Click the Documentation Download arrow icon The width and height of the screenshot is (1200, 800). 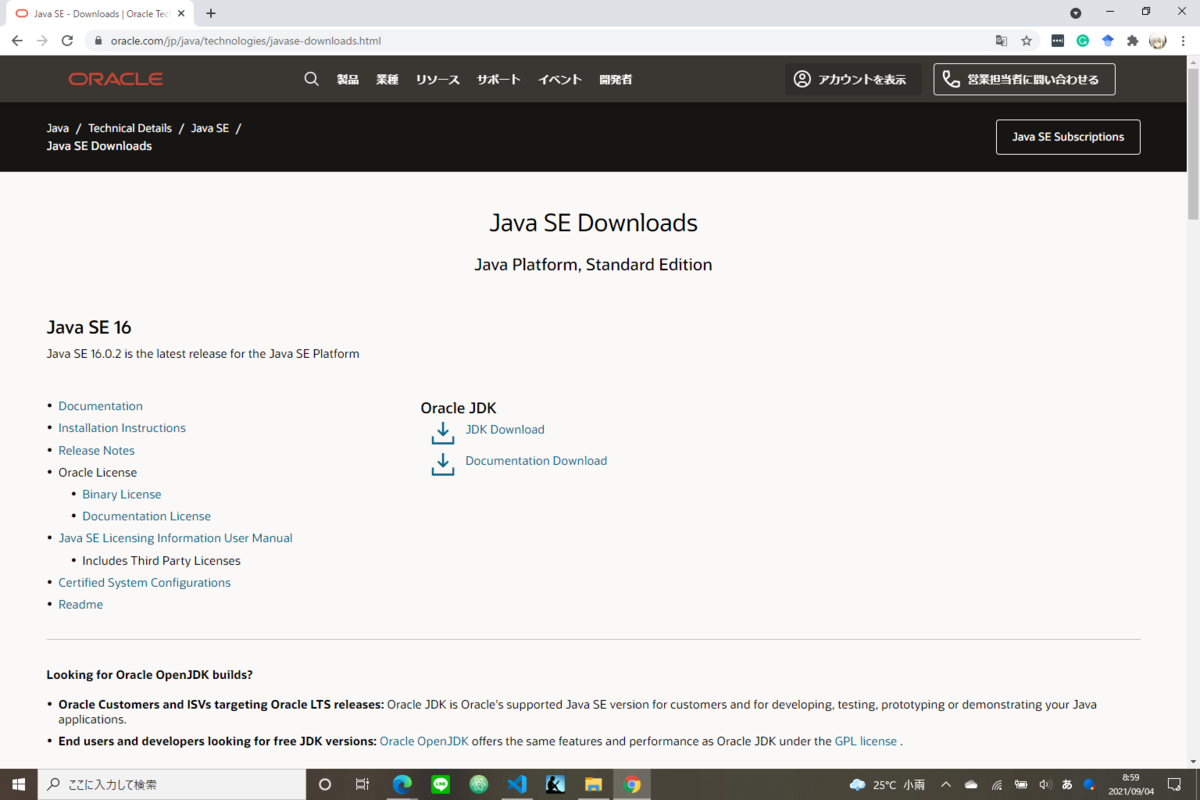[442, 464]
